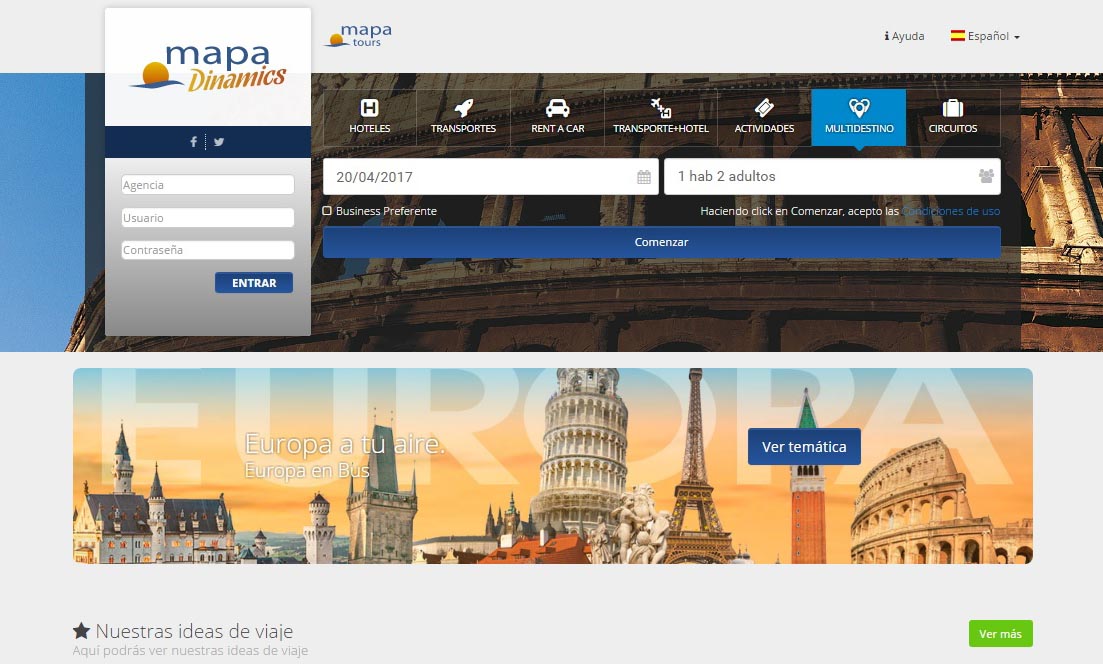This screenshot has width=1103, height=664.
Task: Focus the Agencia input field
Action: pyautogui.click(x=208, y=185)
